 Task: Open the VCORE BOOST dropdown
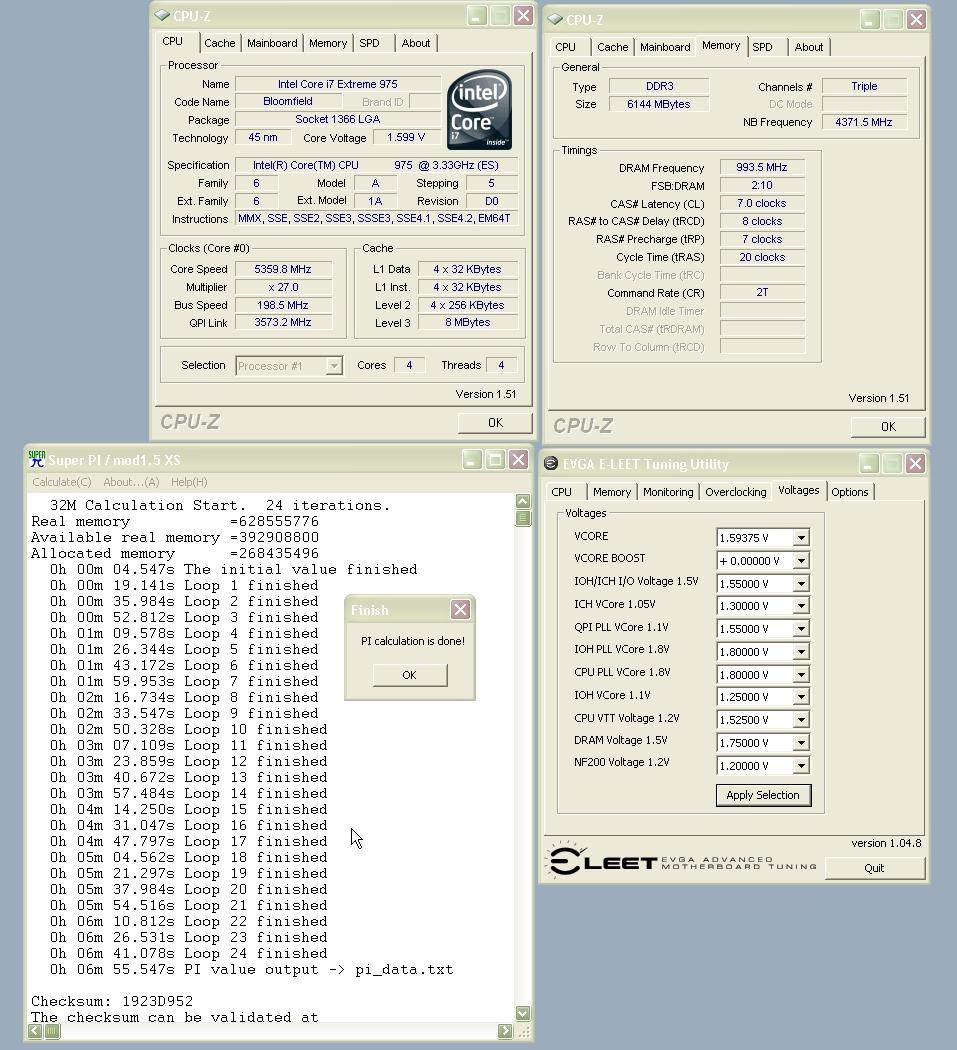pyautogui.click(x=801, y=560)
